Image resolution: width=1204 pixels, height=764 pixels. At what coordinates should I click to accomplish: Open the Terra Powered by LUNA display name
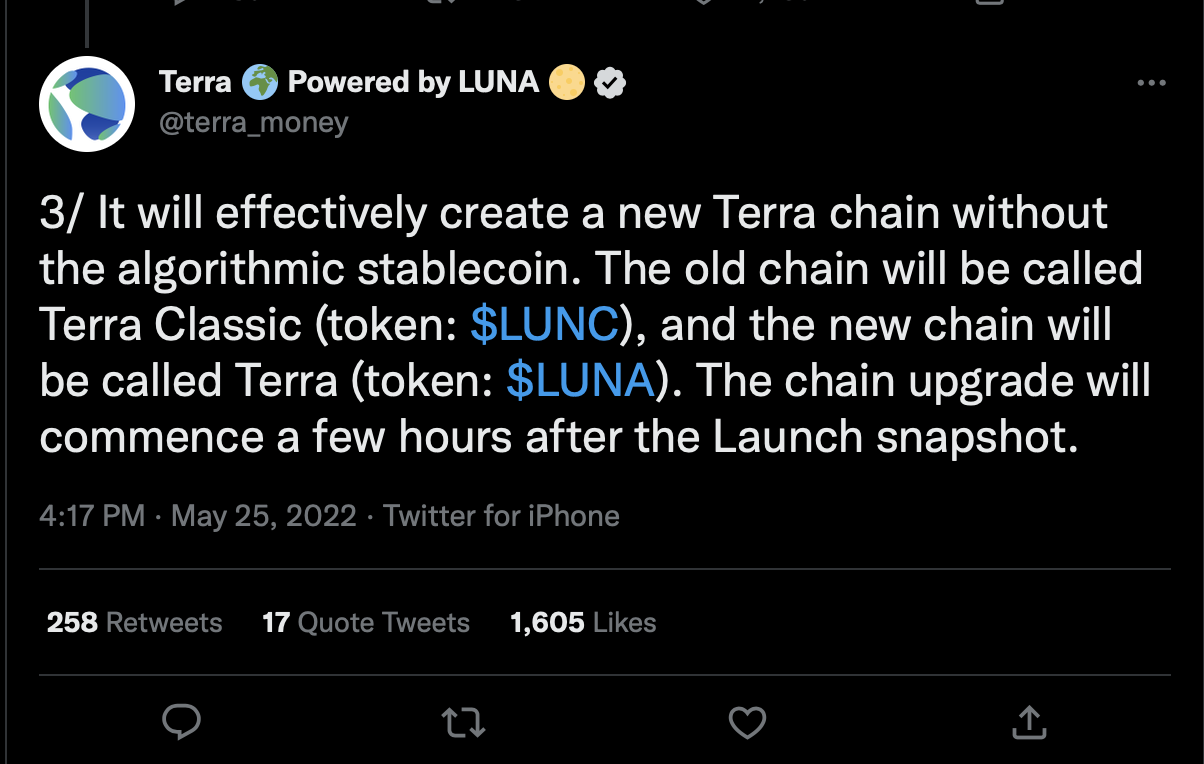click(x=350, y=82)
